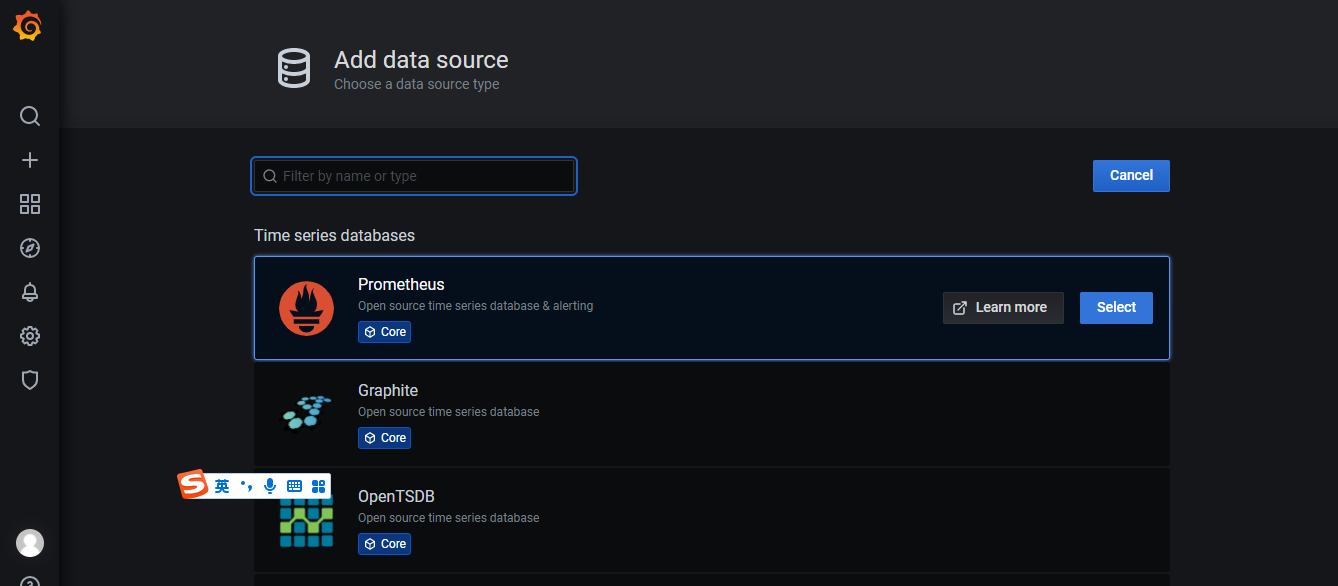
Task: Open the Explore compass icon
Action: coord(30,248)
